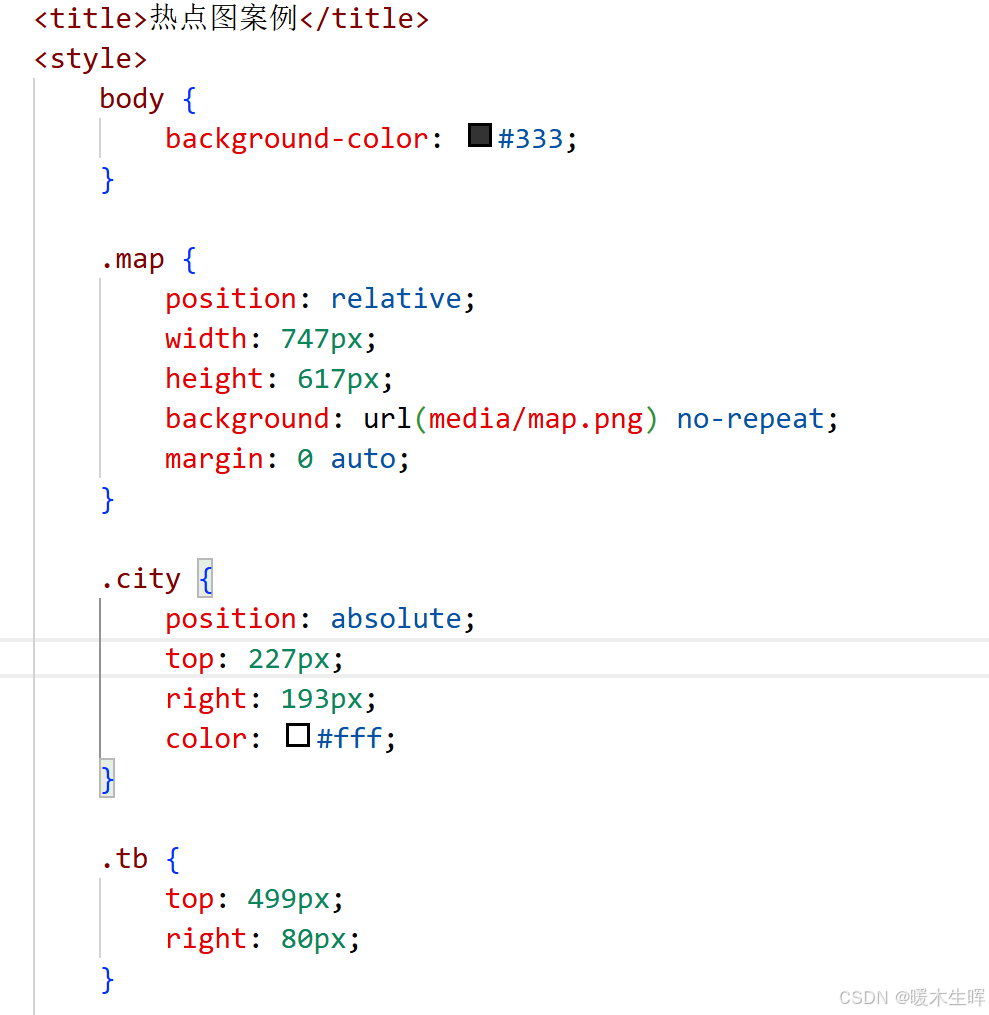
Task: Click the background-color property name
Action: 296,139
